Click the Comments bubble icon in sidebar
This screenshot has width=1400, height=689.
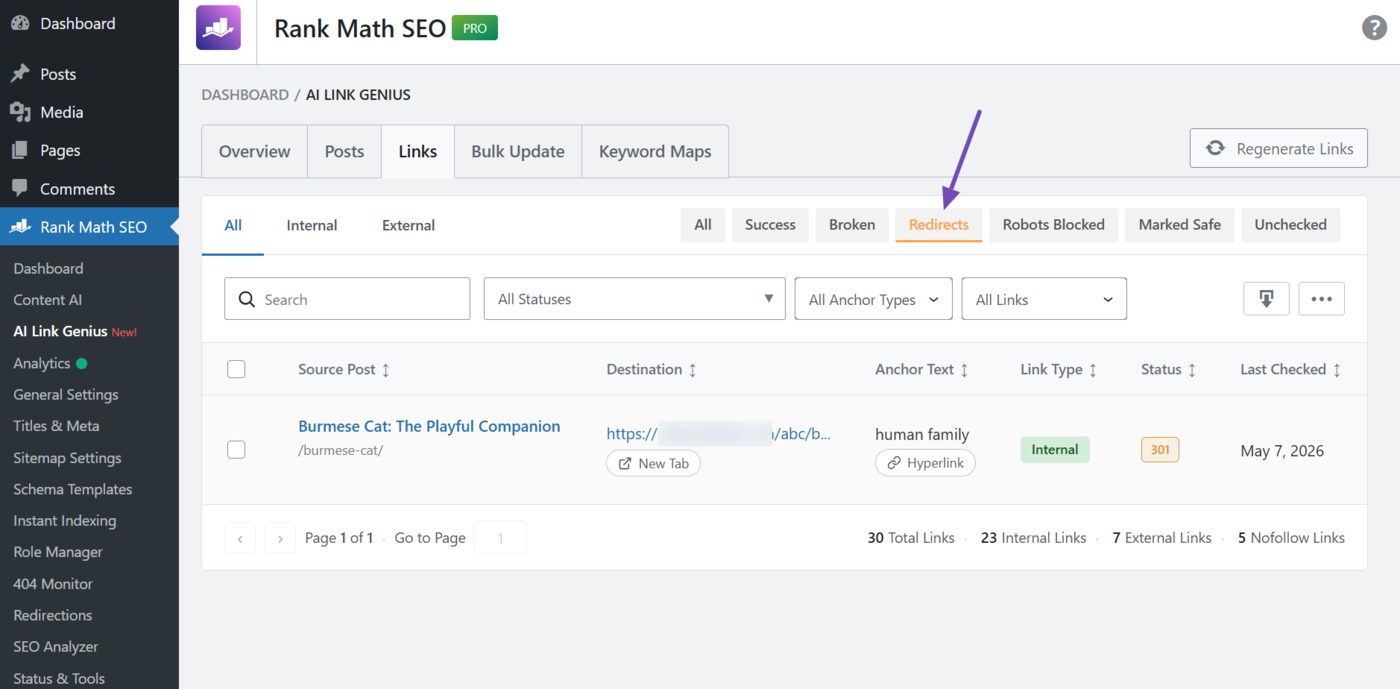pos(20,188)
